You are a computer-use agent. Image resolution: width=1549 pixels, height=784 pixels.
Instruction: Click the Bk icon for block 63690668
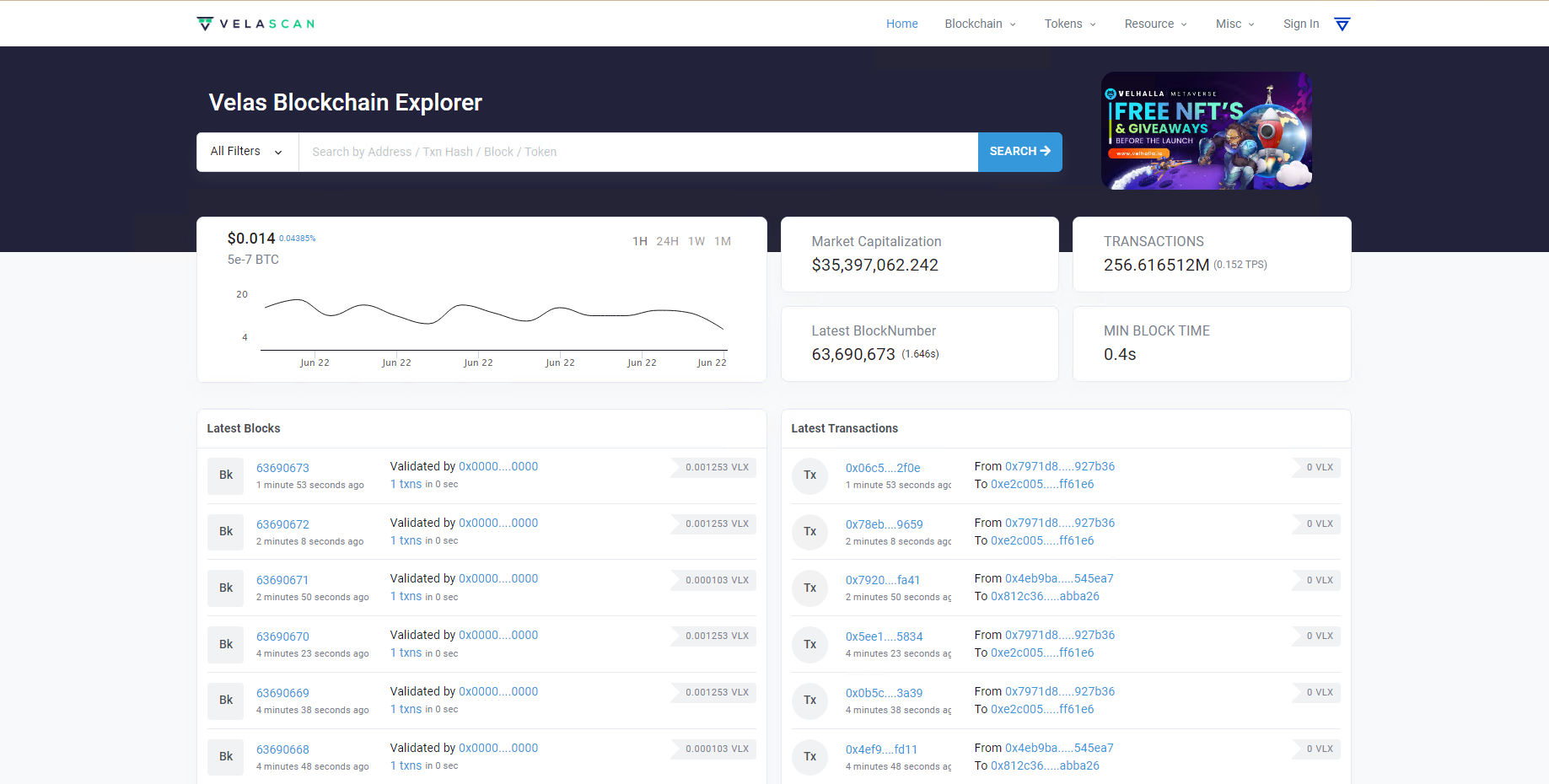[226, 757]
